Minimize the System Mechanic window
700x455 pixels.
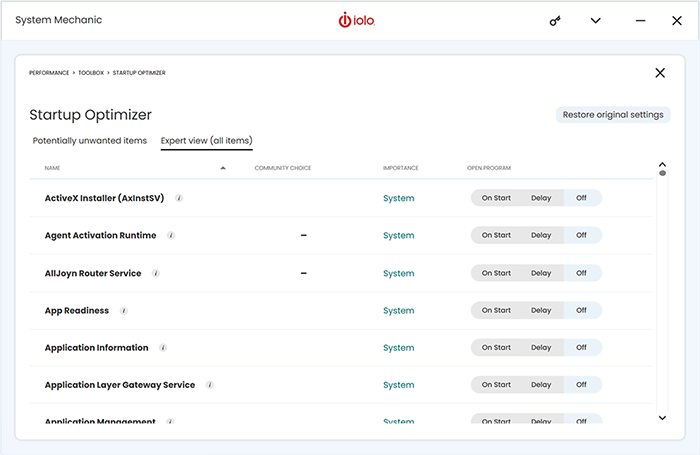coord(640,21)
